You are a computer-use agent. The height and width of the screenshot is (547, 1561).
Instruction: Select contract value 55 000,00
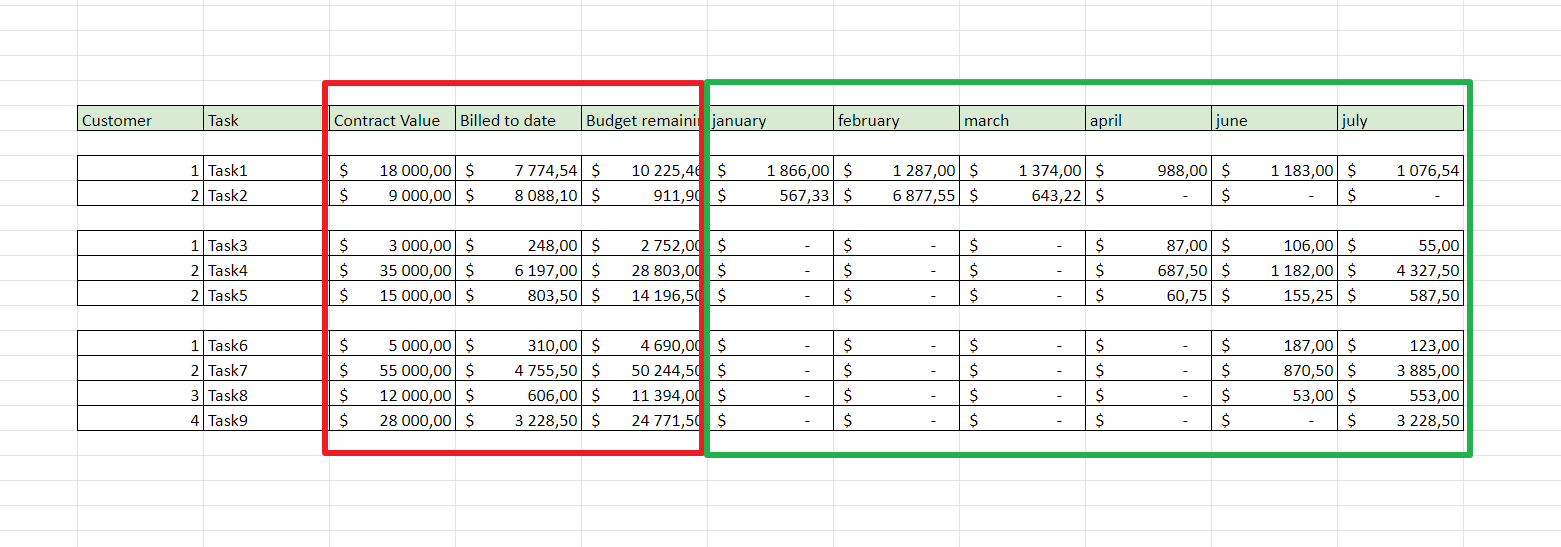pos(393,369)
